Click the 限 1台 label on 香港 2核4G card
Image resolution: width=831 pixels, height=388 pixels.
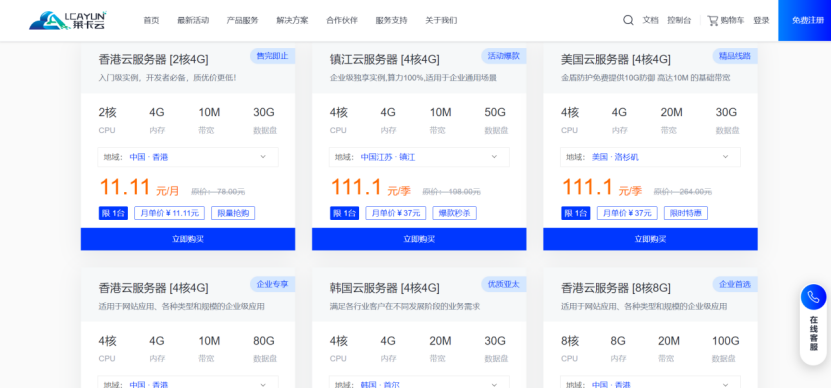coord(113,213)
